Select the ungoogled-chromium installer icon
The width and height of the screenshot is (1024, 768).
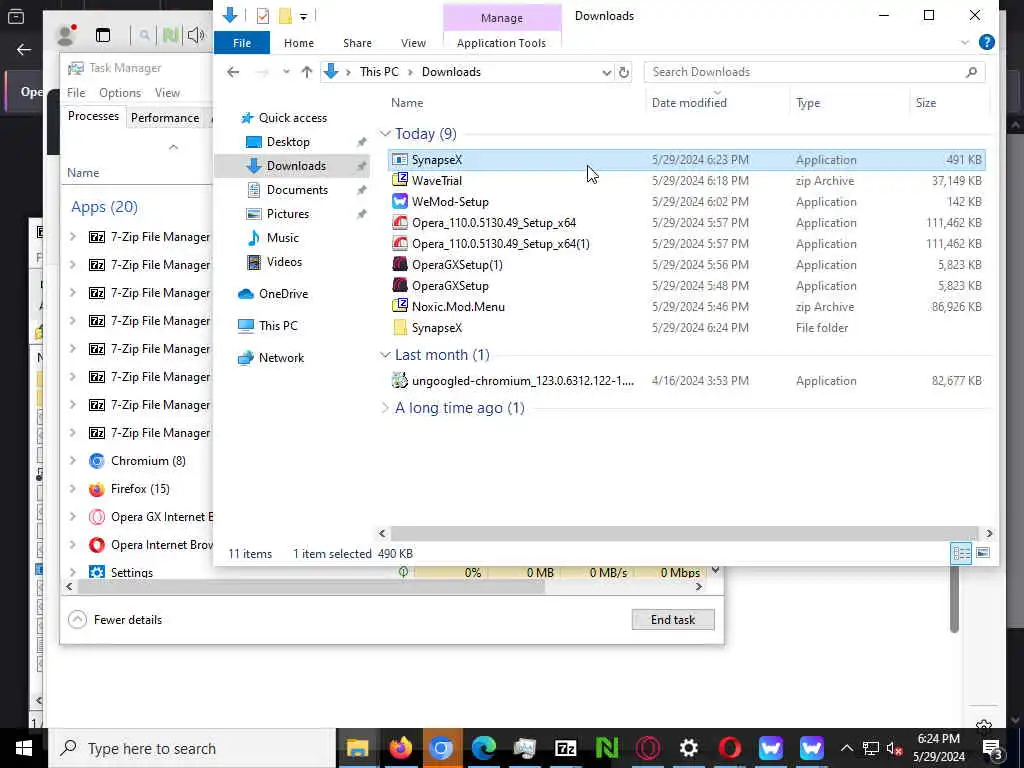coord(400,381)
